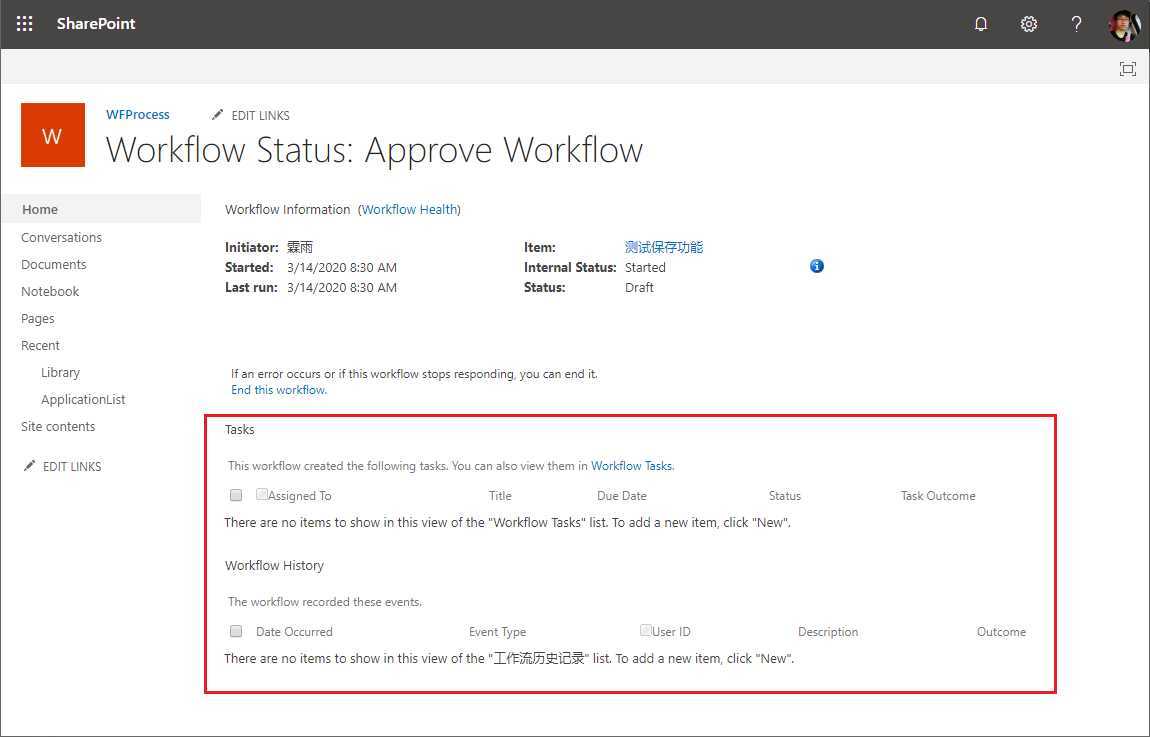Click the pencil icon in left navigation EDIT LINKS
The height and width of the screenshot is (738, 1150).
[x=29, y=466]
